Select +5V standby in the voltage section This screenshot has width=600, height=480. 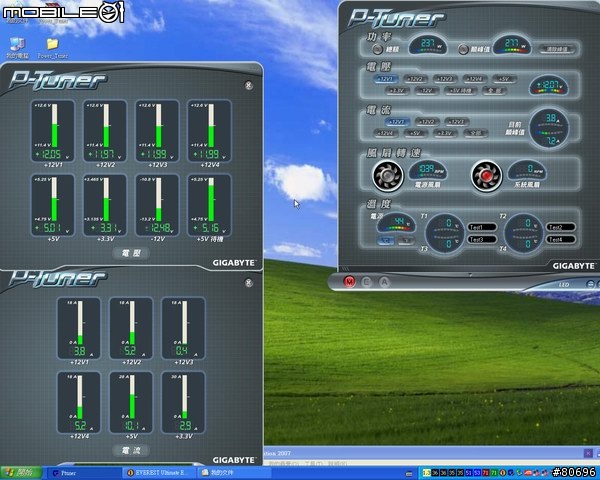pyautogui.click(x=460, y=91)
